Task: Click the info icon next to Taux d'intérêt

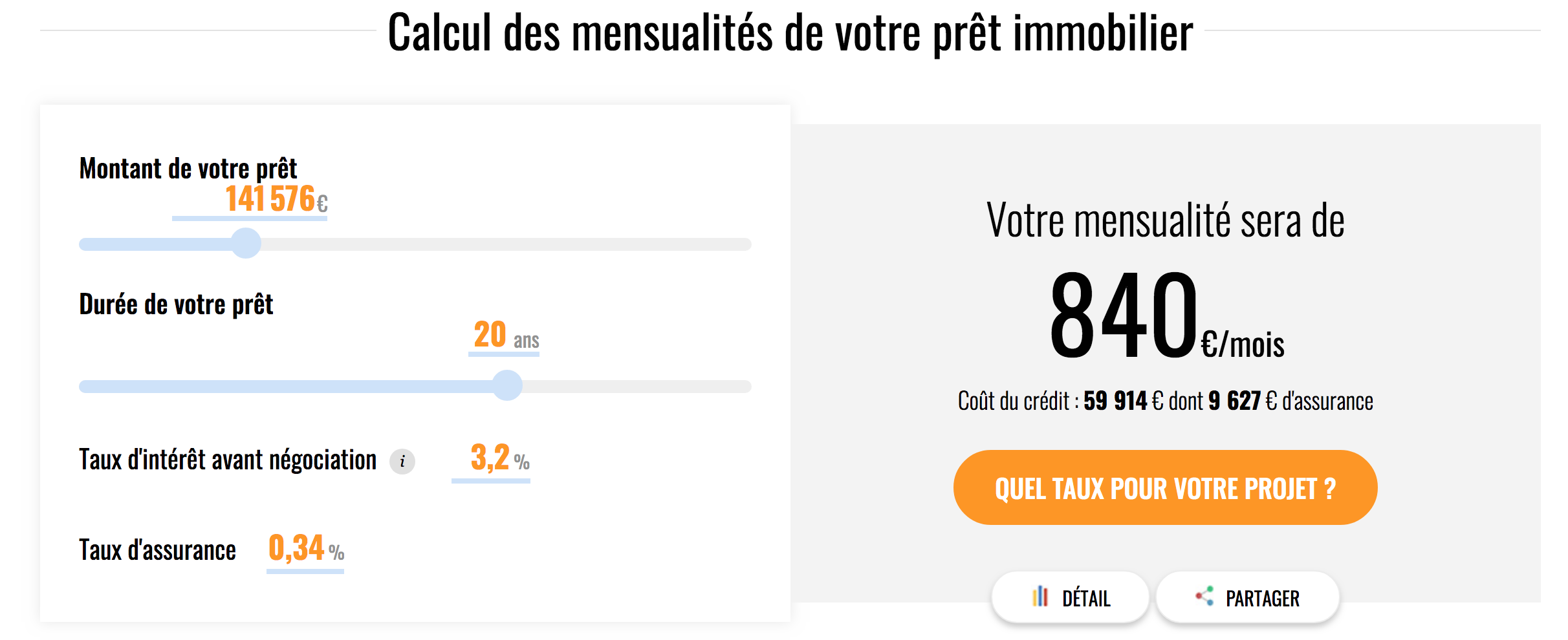Action: 402,462
